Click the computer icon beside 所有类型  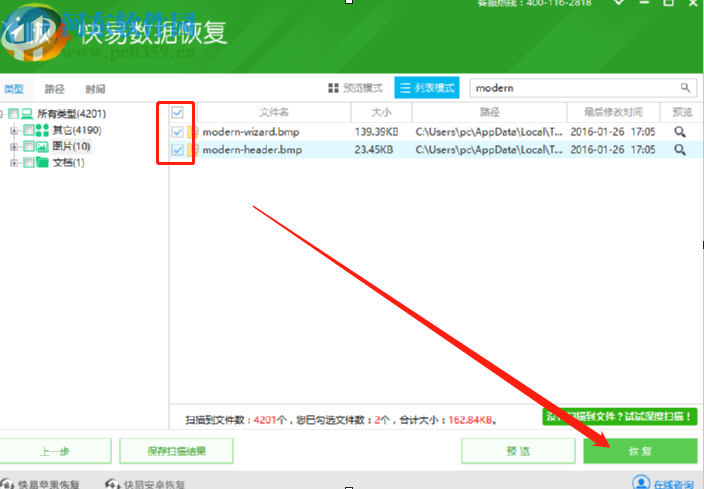click(x=27, y=114)
